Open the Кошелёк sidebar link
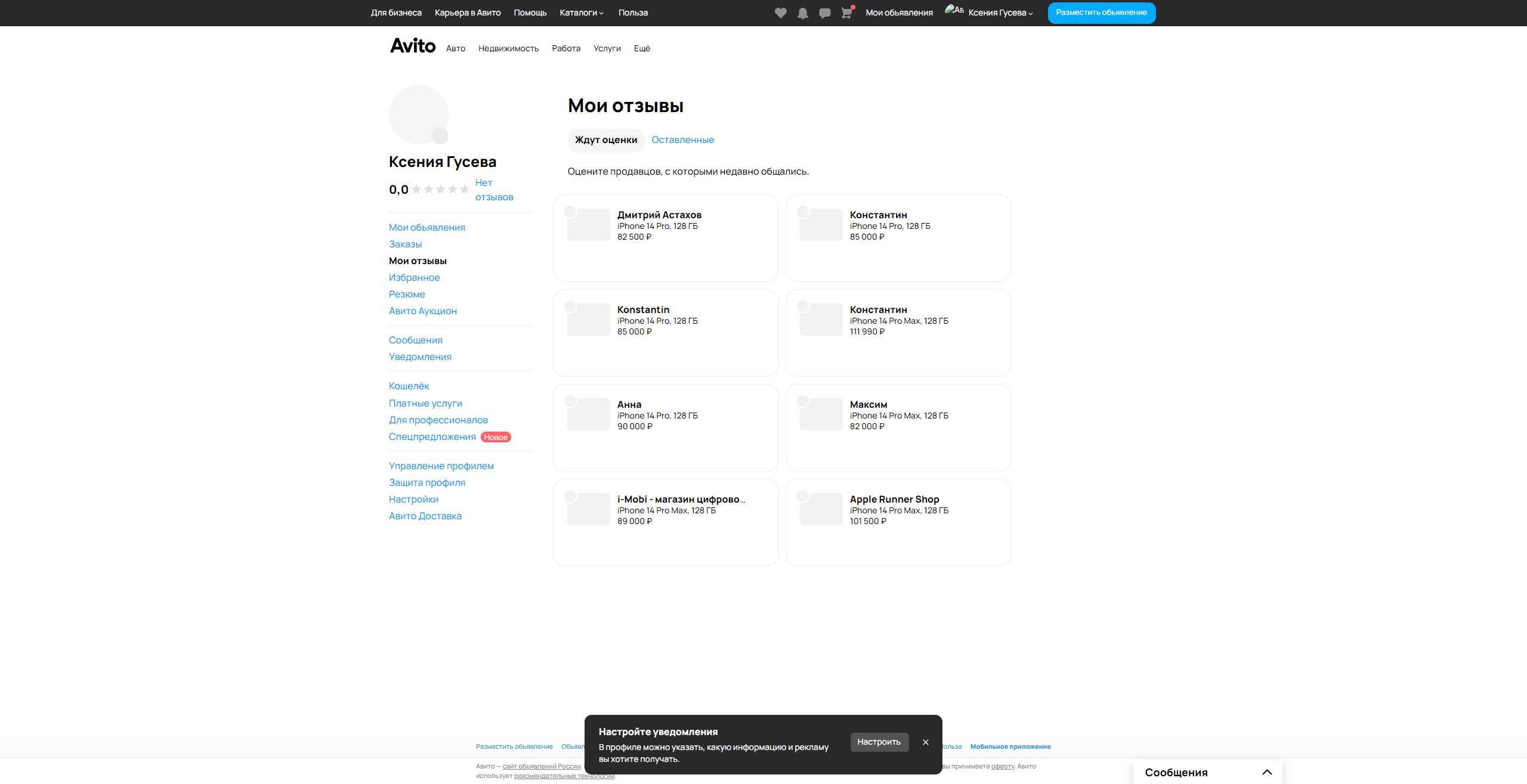 tap(409, 386)
